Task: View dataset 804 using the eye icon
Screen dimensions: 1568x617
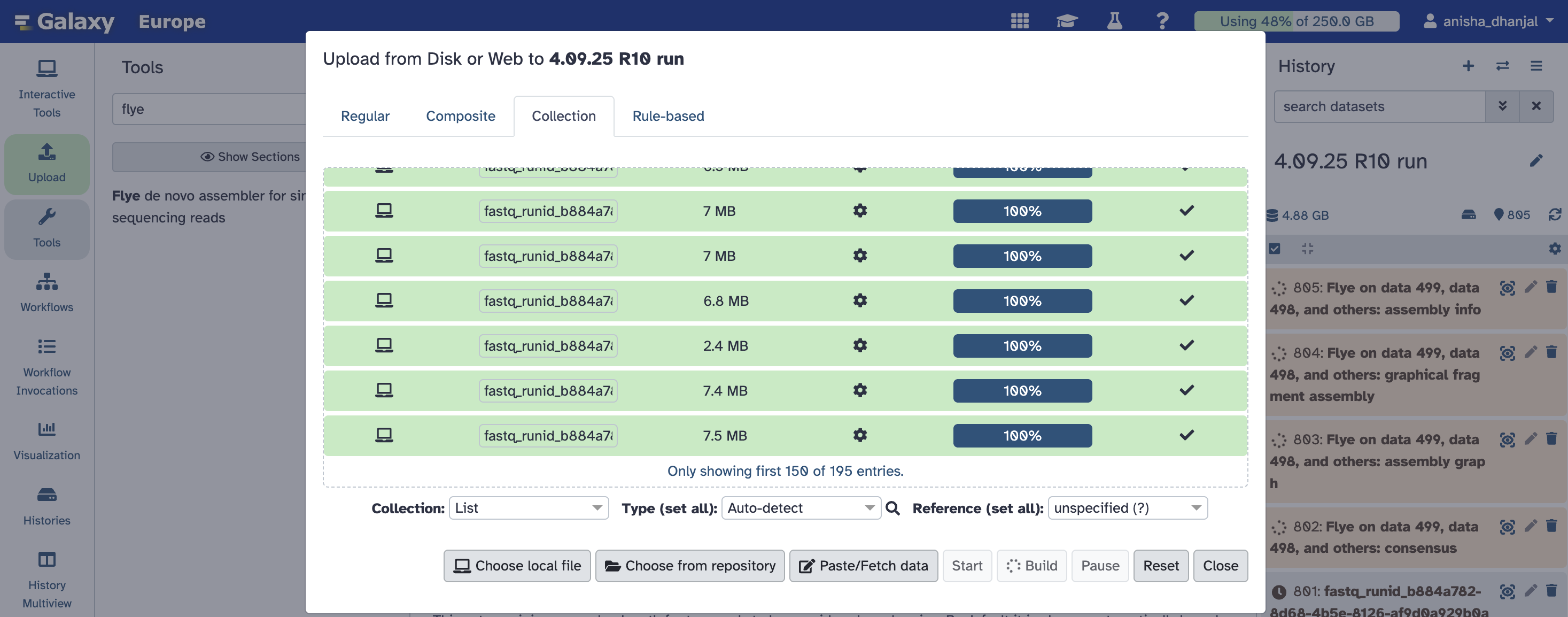Action: click(x=1507, y=353)
